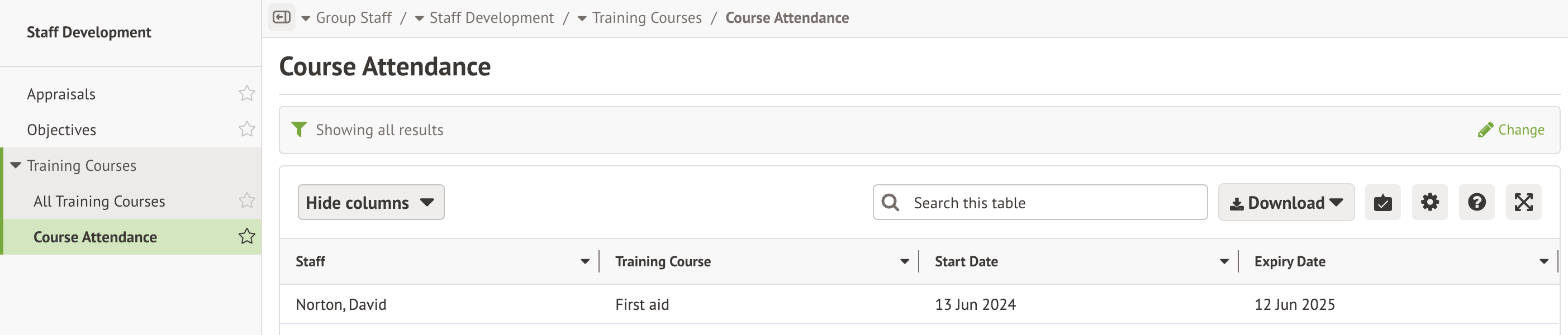Collapse the sidebar using the panel icon
The height and width of the screenshot is (335, 1568).
pos(281,17)
